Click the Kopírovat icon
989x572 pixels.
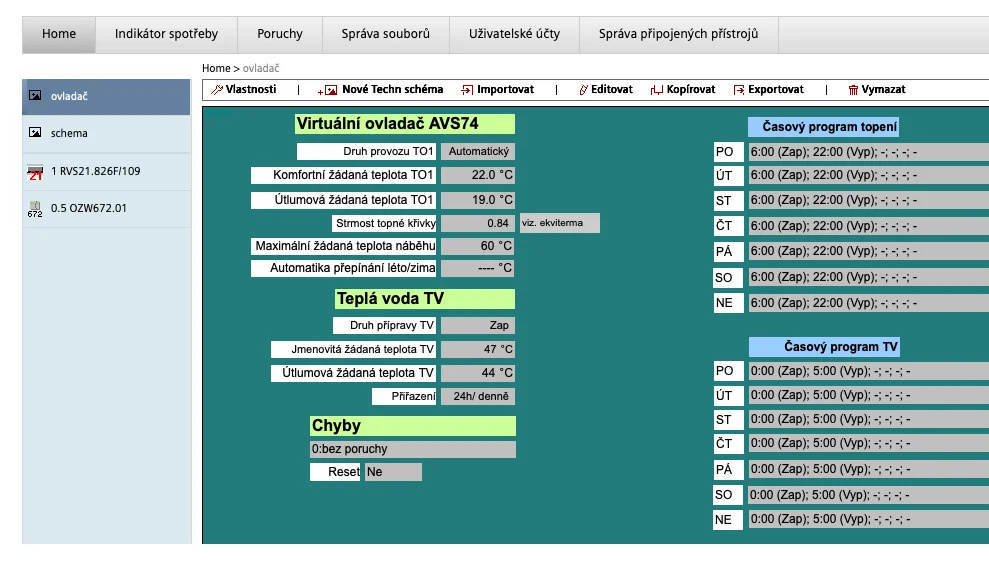tap(657, 90)
